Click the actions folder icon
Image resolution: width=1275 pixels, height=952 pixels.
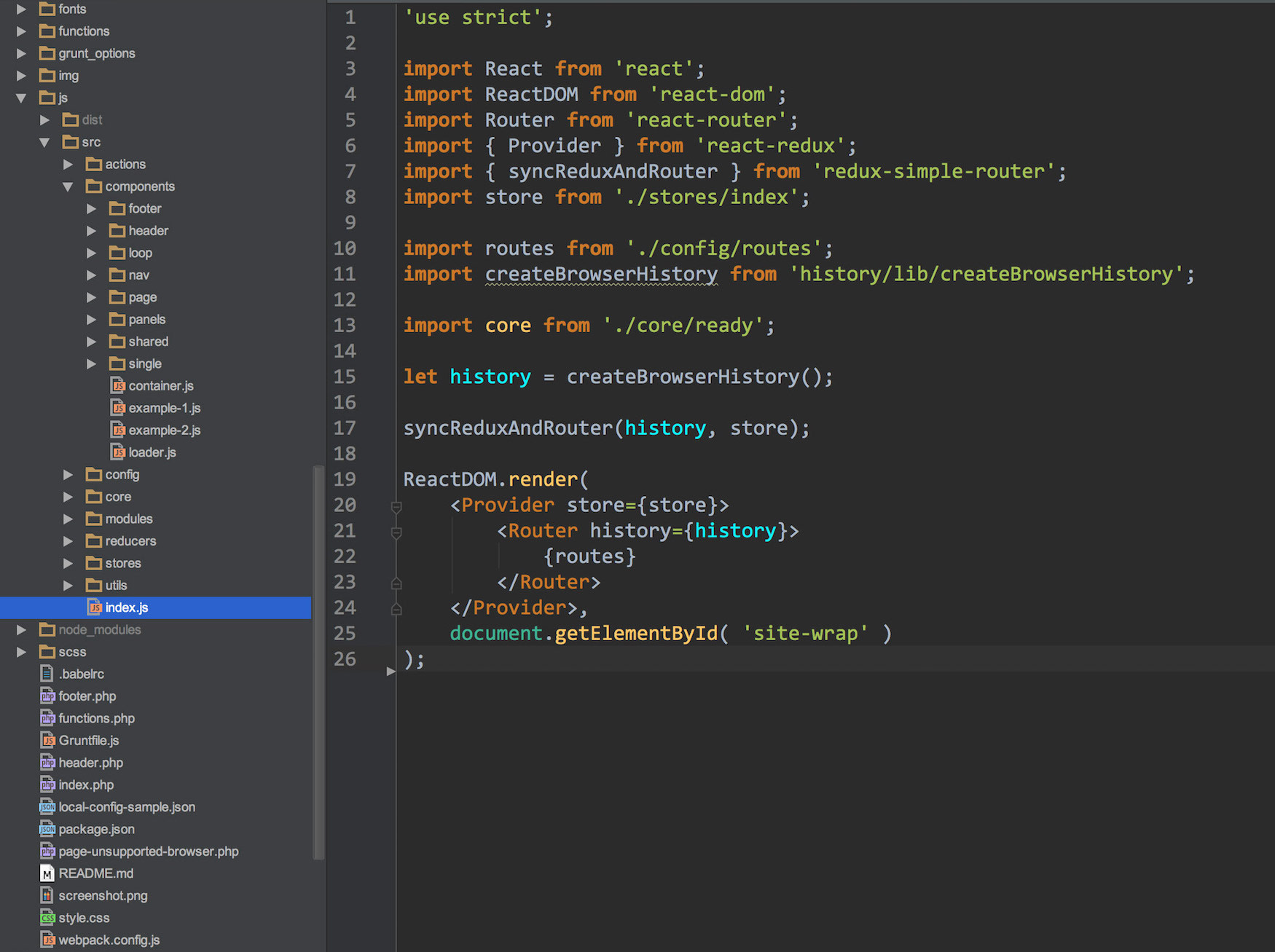tap(94, 164)
